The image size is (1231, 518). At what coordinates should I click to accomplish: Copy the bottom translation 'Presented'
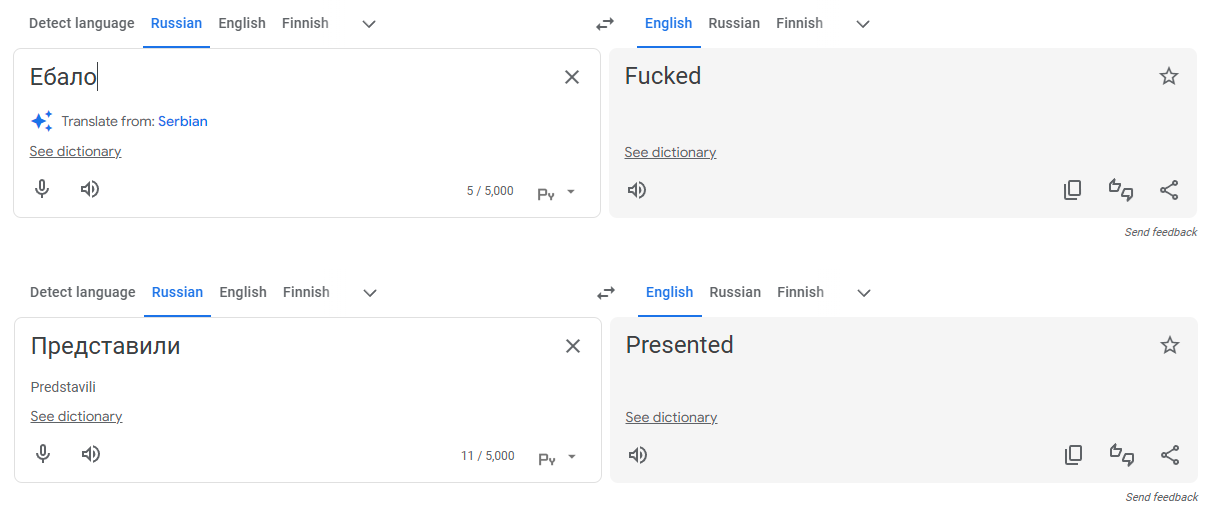pos(1073,455)
